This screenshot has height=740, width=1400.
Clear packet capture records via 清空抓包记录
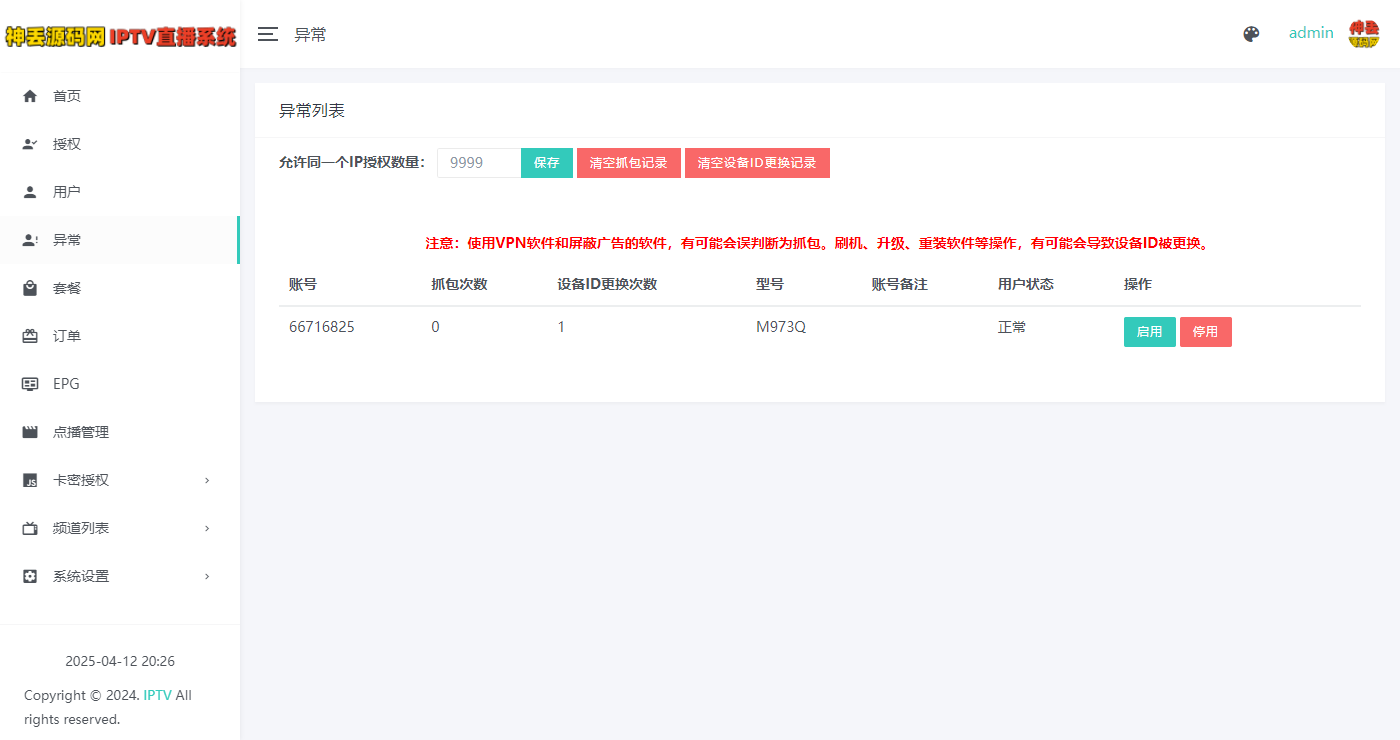[x=629, y=162]
